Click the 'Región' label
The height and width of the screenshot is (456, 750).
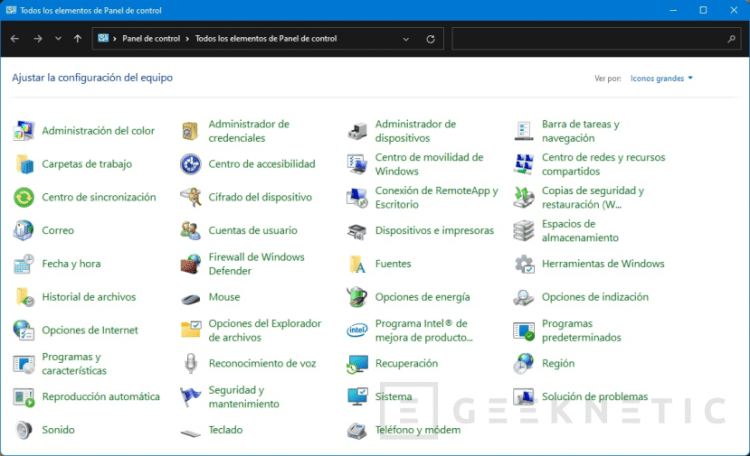pos(558,363)
